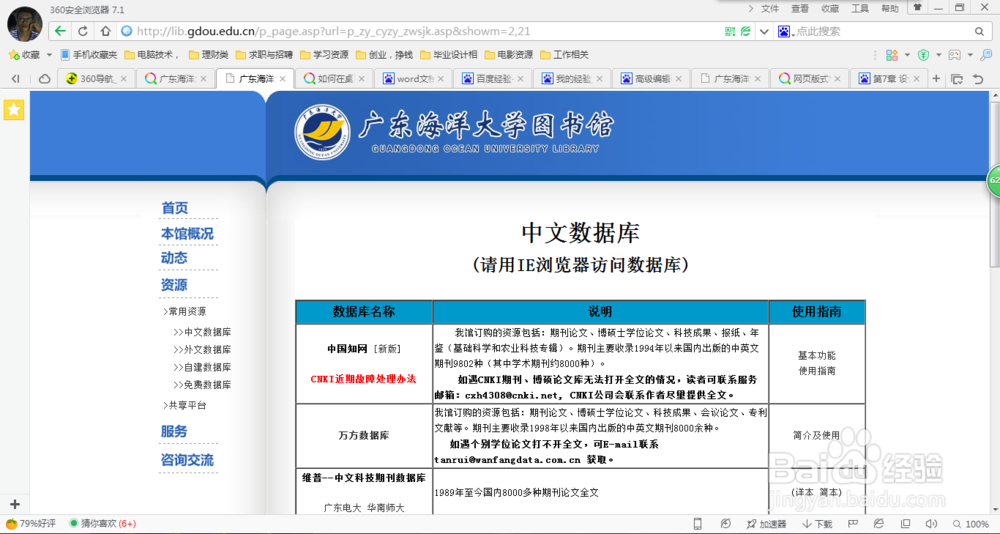
Task: Click user avatar photo in top-left
Action: (24, 24)
